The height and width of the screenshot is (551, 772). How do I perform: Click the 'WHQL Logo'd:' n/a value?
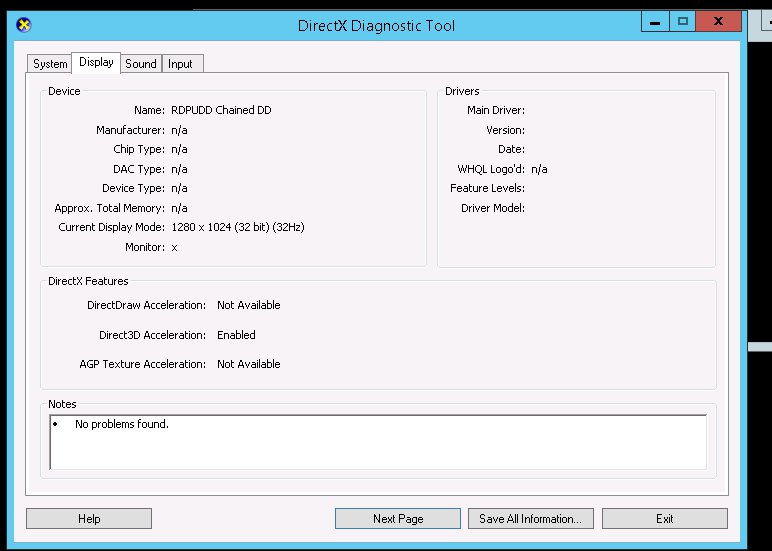click(539, 169)
